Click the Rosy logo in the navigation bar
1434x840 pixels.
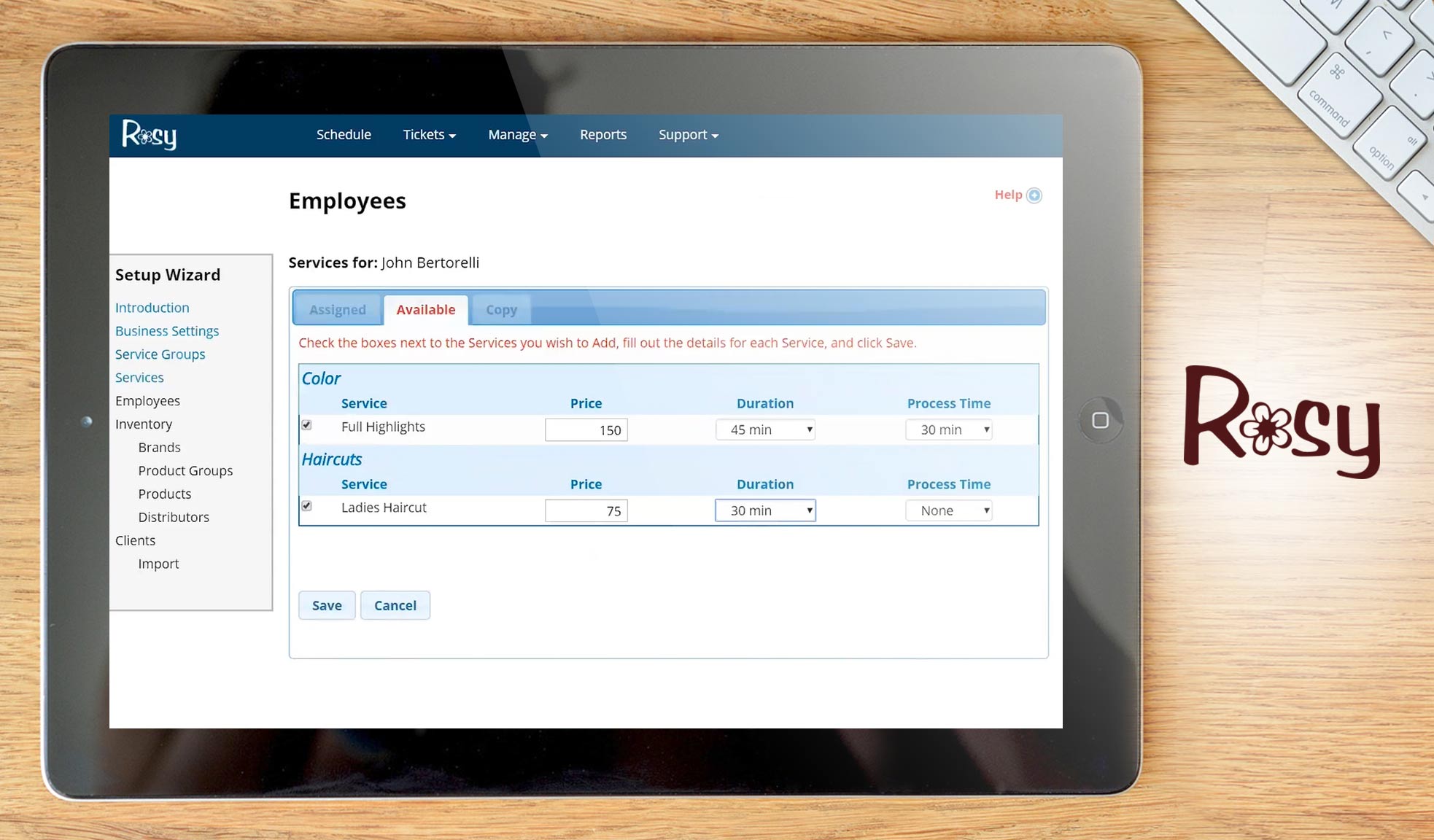148,135
